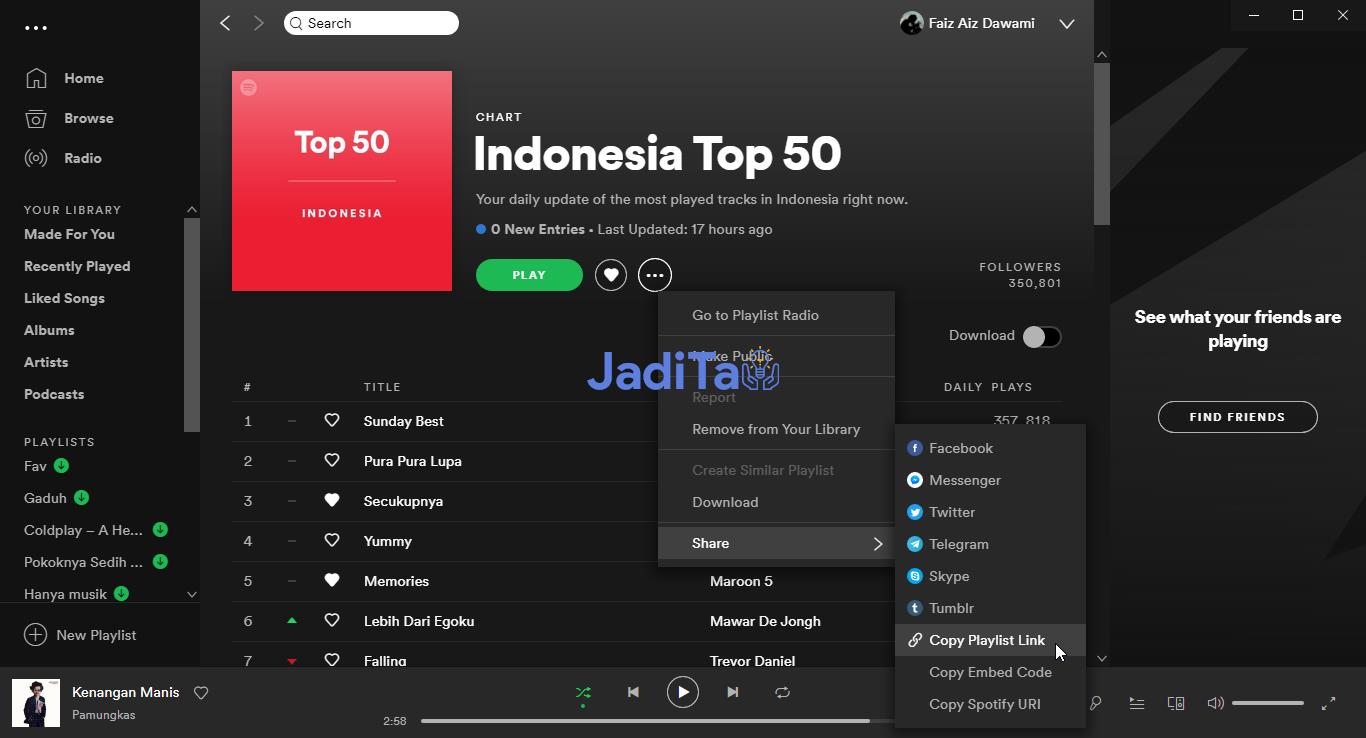Open Made For You

(x=70, y=234)
